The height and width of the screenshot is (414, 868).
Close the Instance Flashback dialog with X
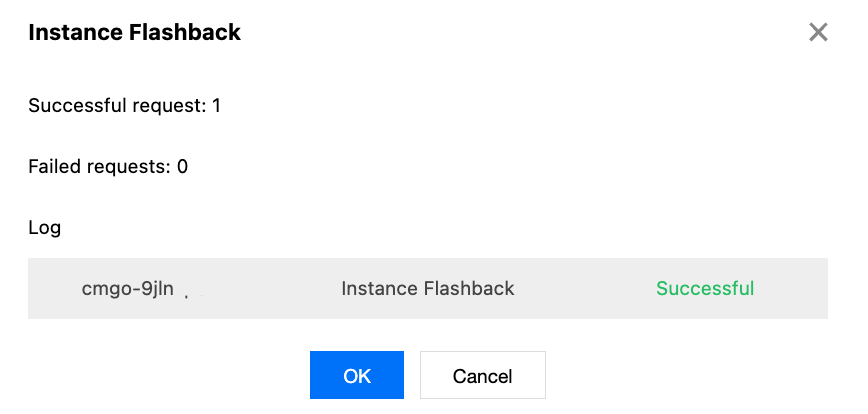point(818,33)
